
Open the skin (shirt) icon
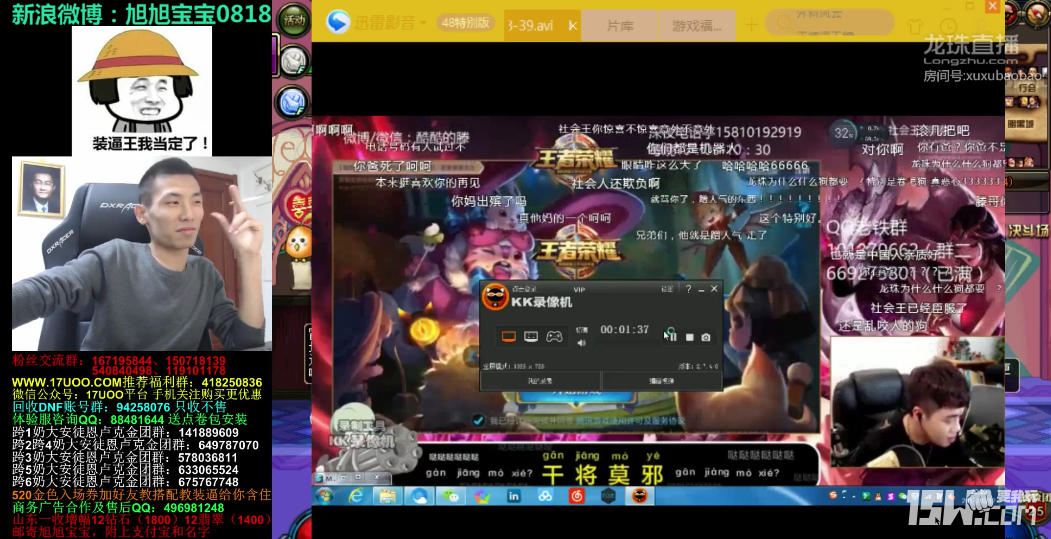tap(915, 26)
